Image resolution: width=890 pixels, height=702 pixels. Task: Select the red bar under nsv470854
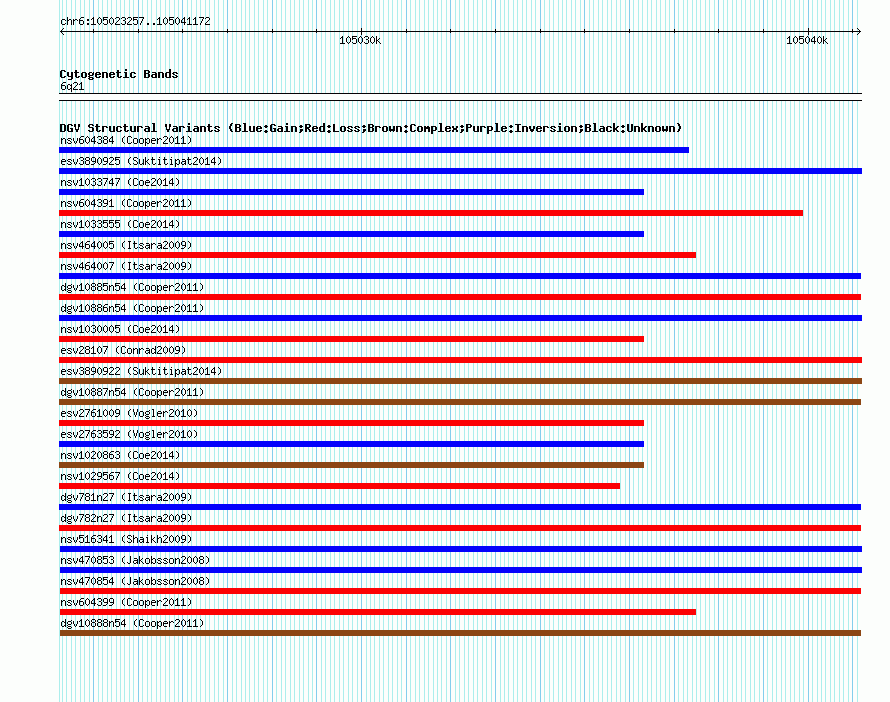pyautogui.click(x=460, y=591)
